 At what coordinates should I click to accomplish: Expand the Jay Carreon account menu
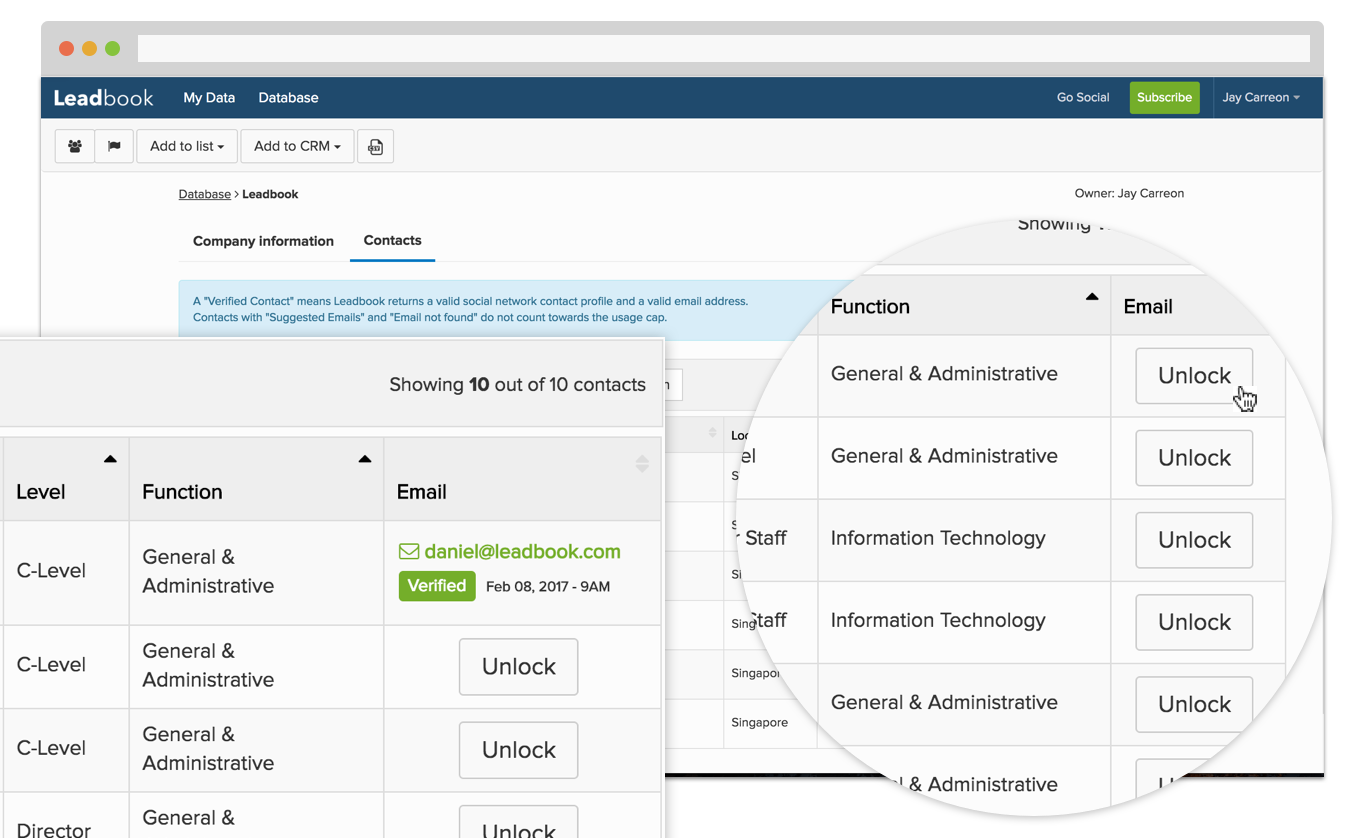pyautogui.click(x=1261, y=98)
